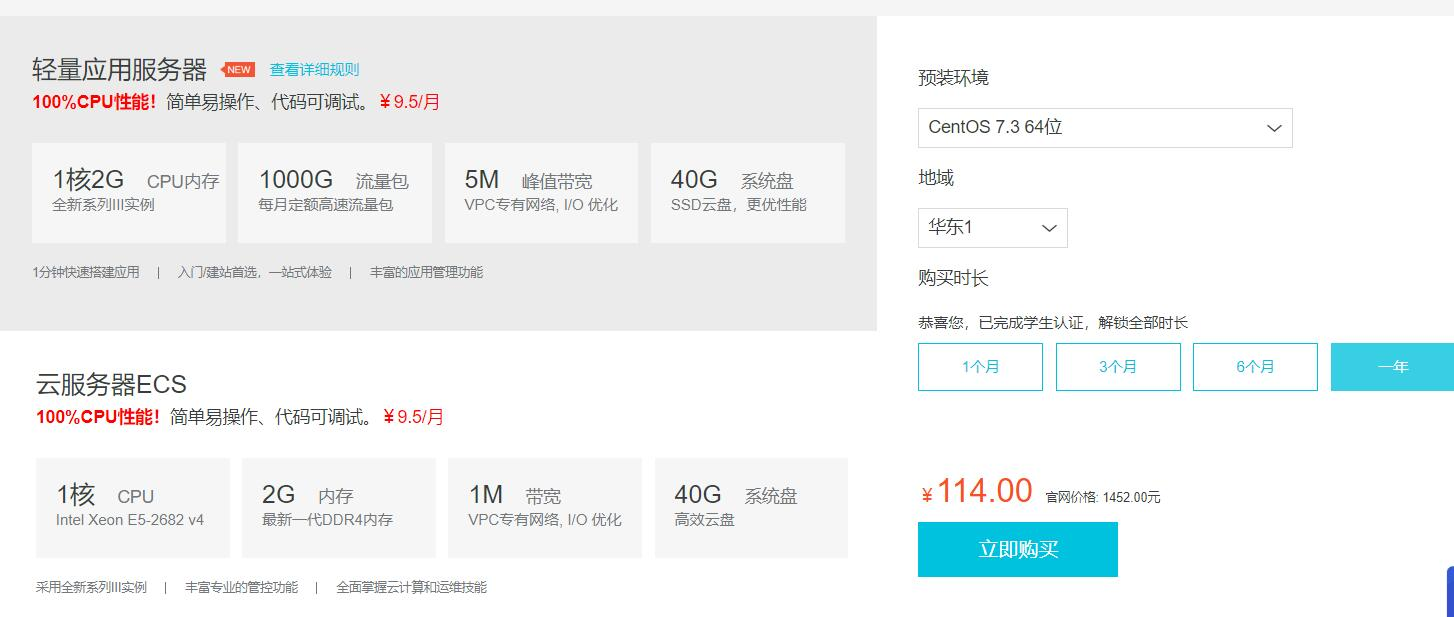Screen dimensions: 1454x617
Task: Click the 1000G 流量包 feature card
Action: tap(335, 193)
